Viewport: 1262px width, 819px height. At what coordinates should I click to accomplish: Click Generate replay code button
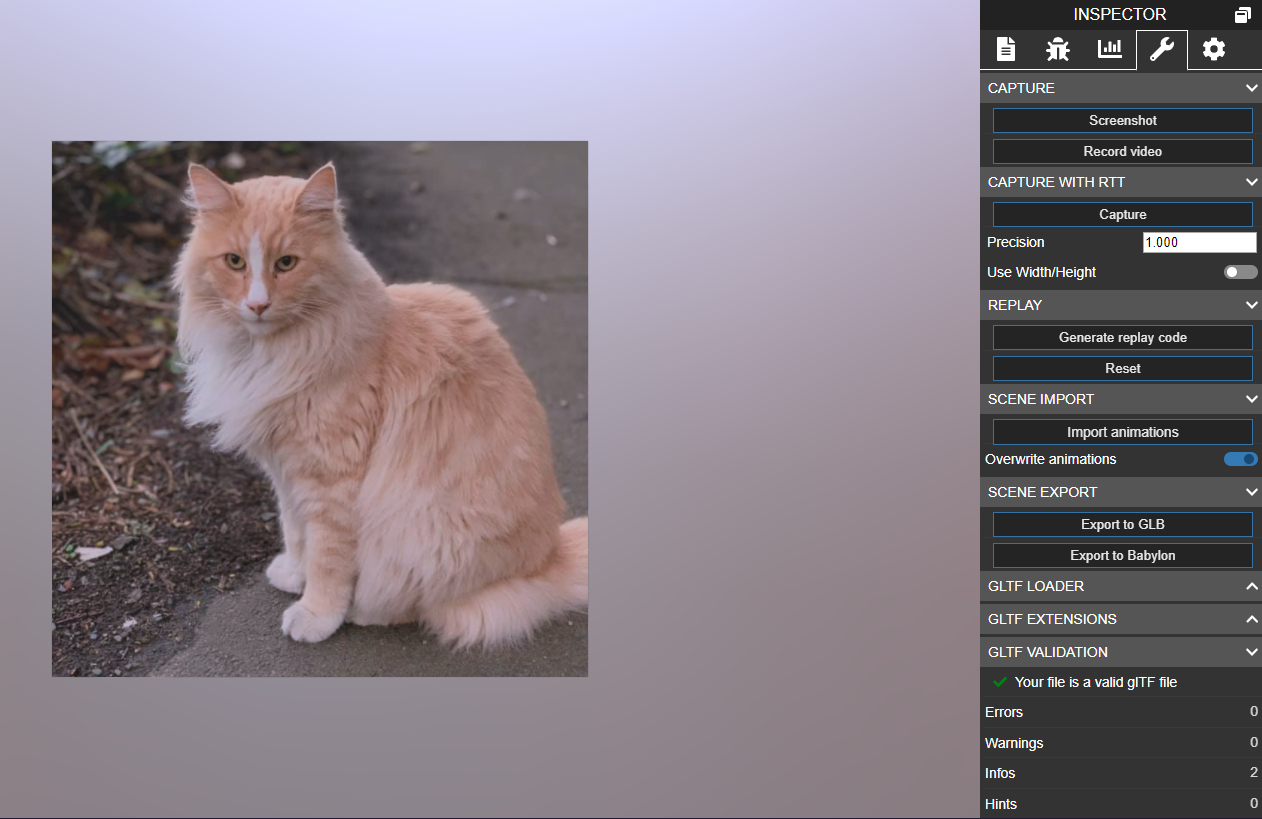coord(1122,337)
